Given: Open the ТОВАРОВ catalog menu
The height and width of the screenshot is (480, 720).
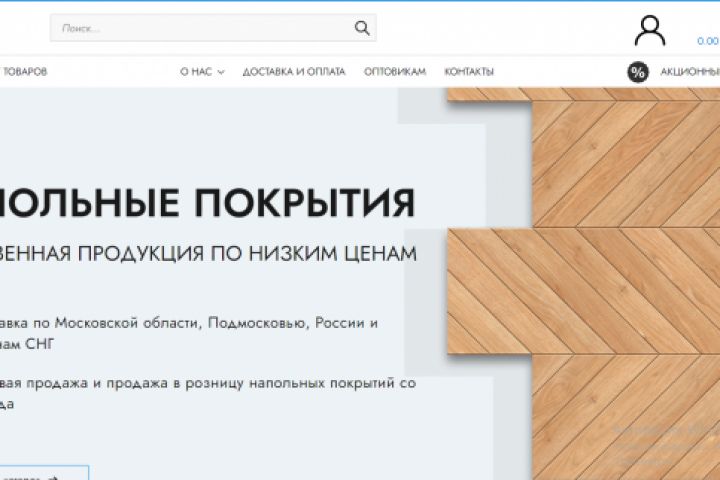Looking at the screenshot, I should [x=23, y=72].
